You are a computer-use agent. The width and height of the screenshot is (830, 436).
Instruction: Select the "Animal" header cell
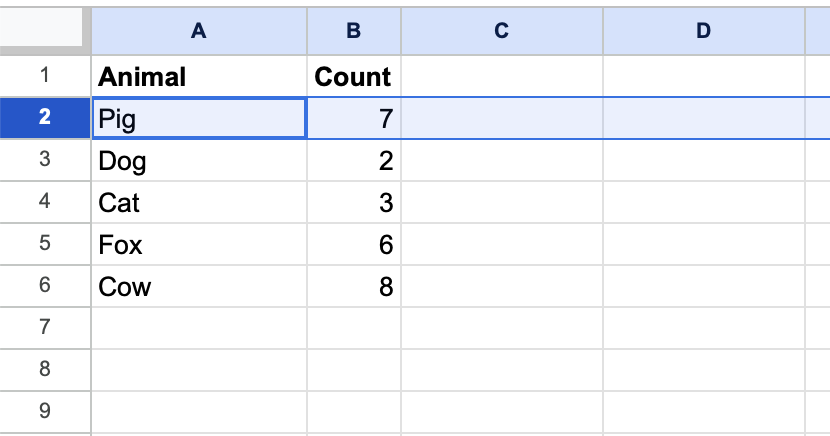198,76
